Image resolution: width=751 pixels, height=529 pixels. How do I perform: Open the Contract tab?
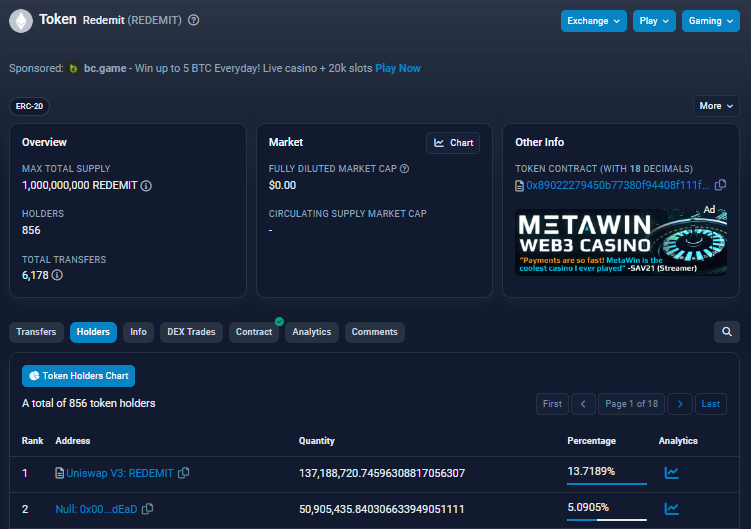[254, 332]
